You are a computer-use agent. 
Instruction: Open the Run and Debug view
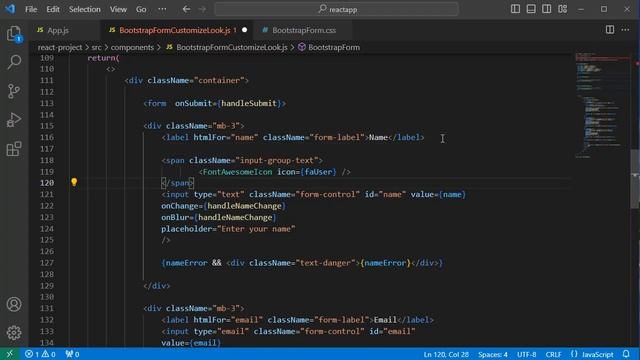[x=14, y=120]
